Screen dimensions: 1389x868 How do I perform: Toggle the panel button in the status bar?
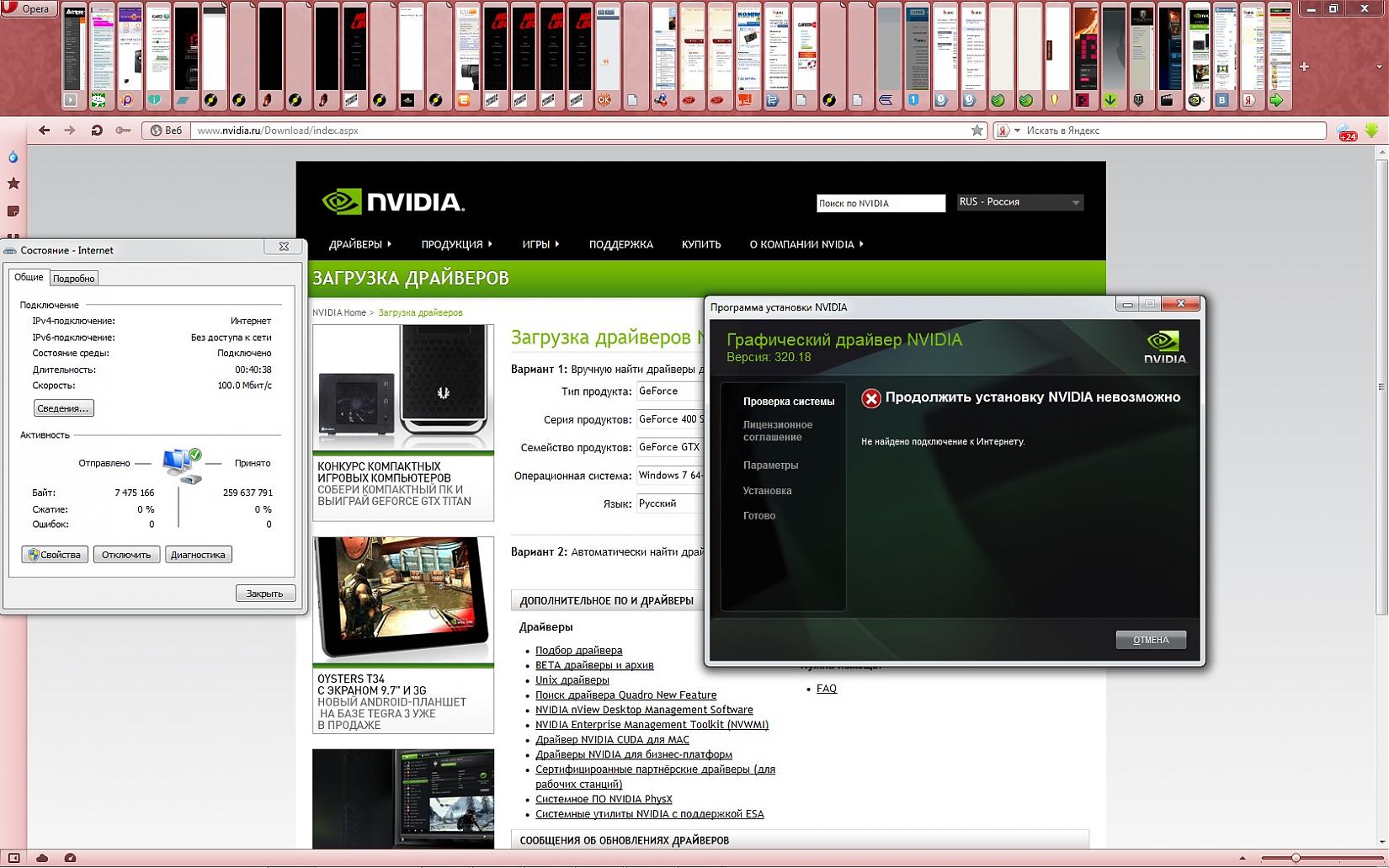tap(13, 858)
